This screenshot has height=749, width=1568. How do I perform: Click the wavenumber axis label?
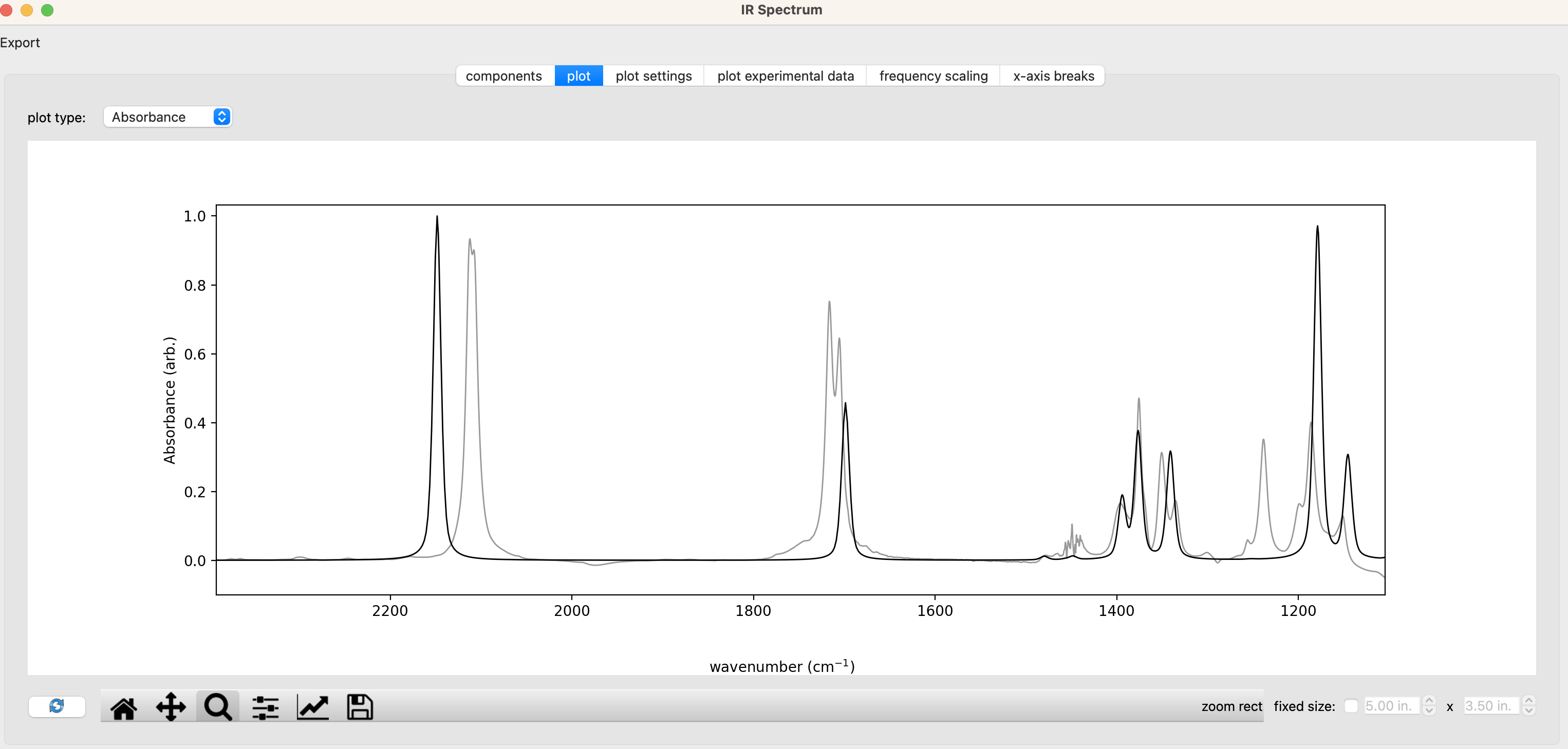click(782, 666)
